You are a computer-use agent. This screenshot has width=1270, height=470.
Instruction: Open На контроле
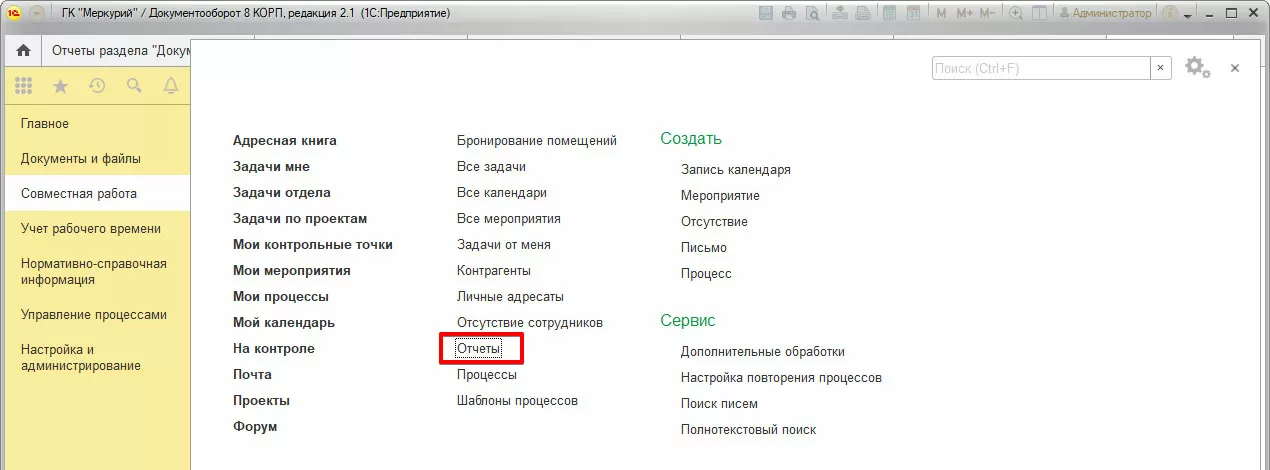[x=274, y=349]
